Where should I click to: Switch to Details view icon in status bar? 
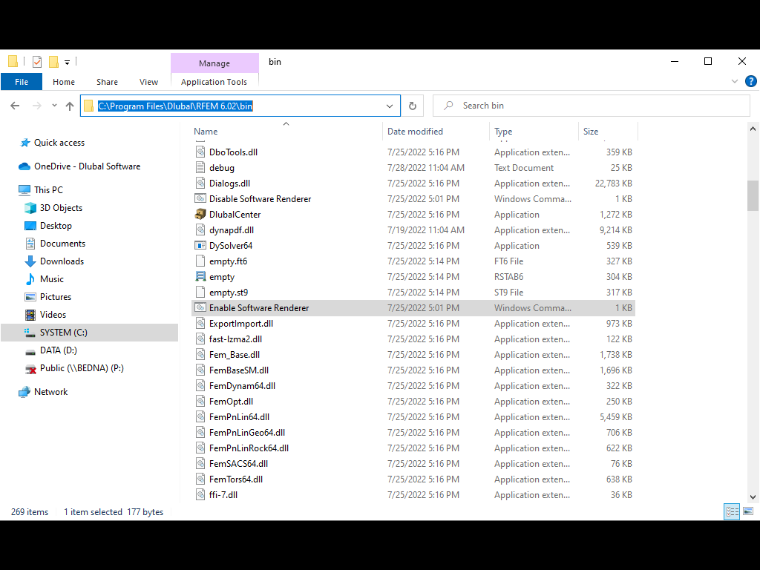point(731,511)
